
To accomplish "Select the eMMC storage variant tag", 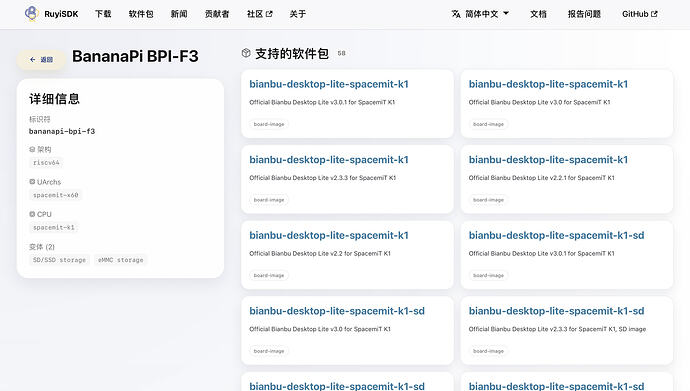I will point(121,260).
